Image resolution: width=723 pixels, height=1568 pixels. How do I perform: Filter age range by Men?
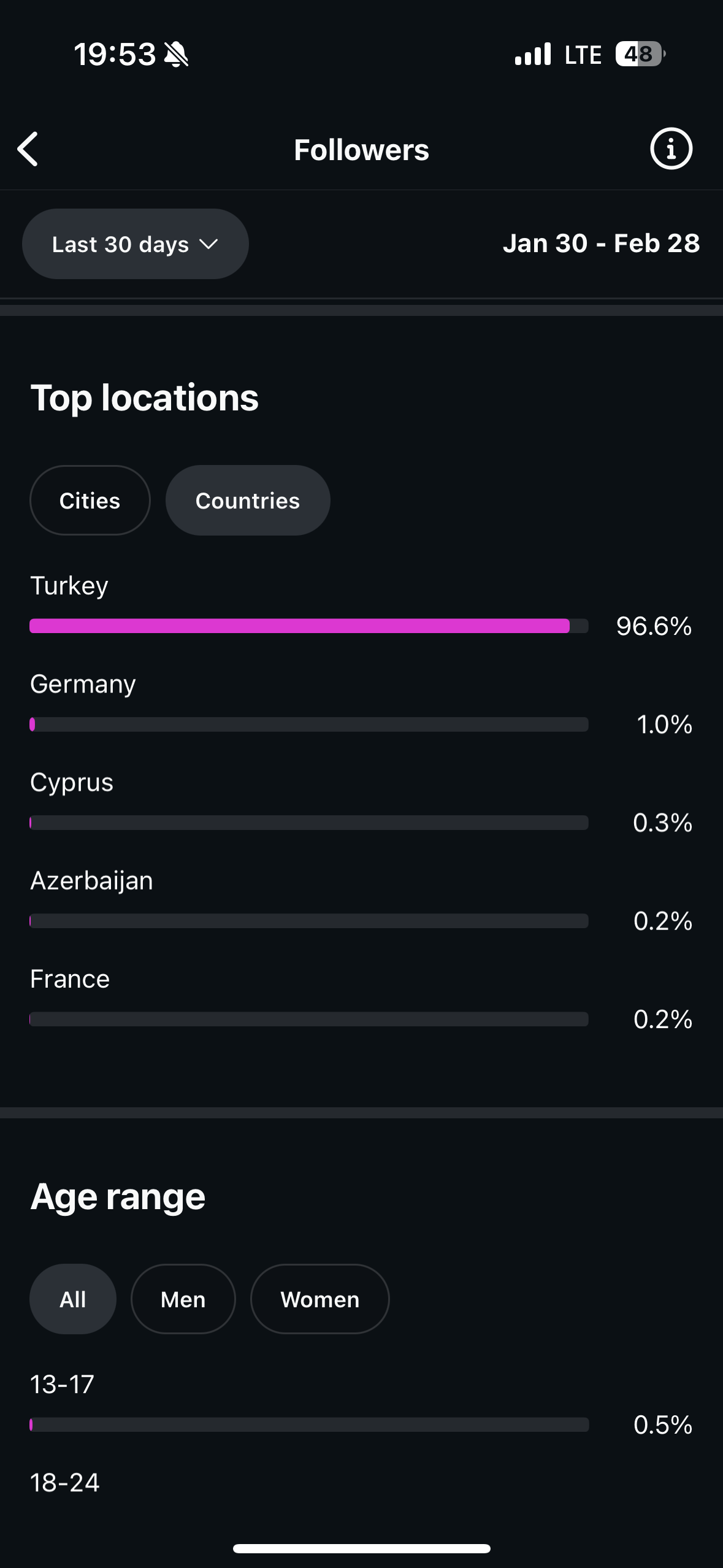[183, 1299]
